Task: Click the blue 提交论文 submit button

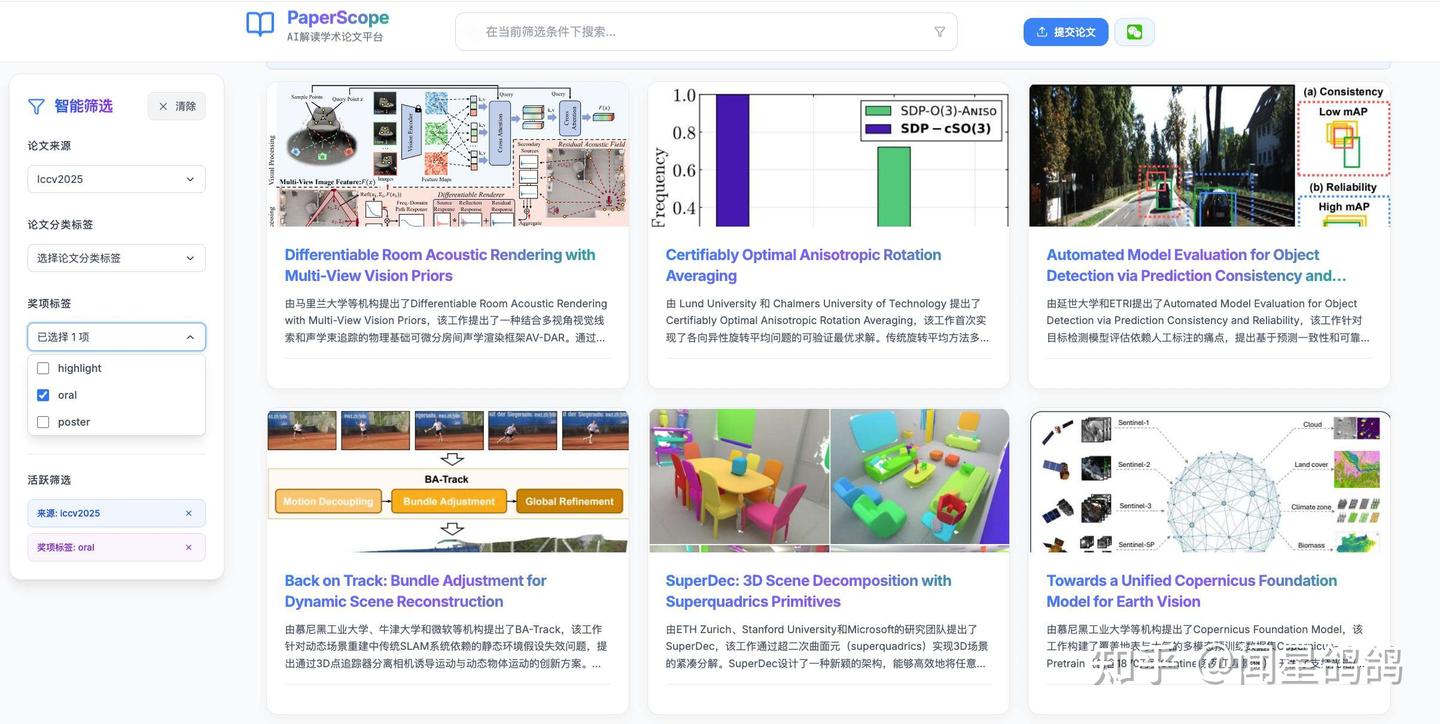Action: [1066, 31]
